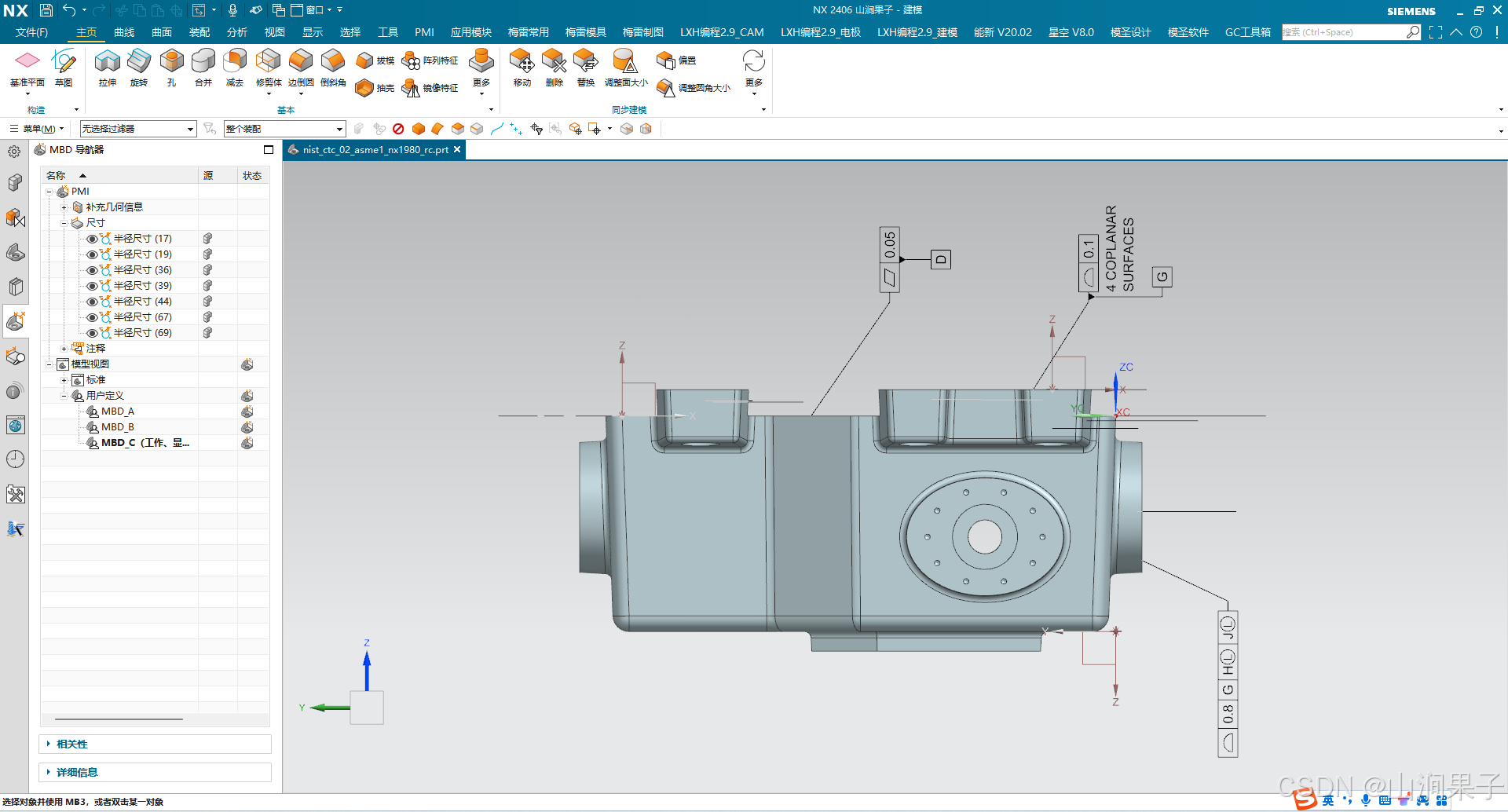Screen dimensions: 1508x812
Task: Switch to the GC工具箱 tab
Action: coord(1248,32)
